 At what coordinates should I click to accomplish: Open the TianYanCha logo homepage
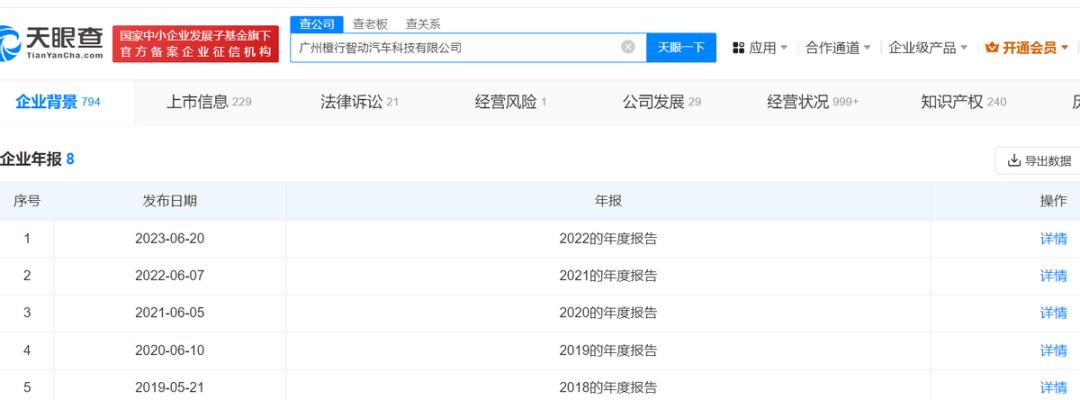pyautogui.click(x=52, y=43)
